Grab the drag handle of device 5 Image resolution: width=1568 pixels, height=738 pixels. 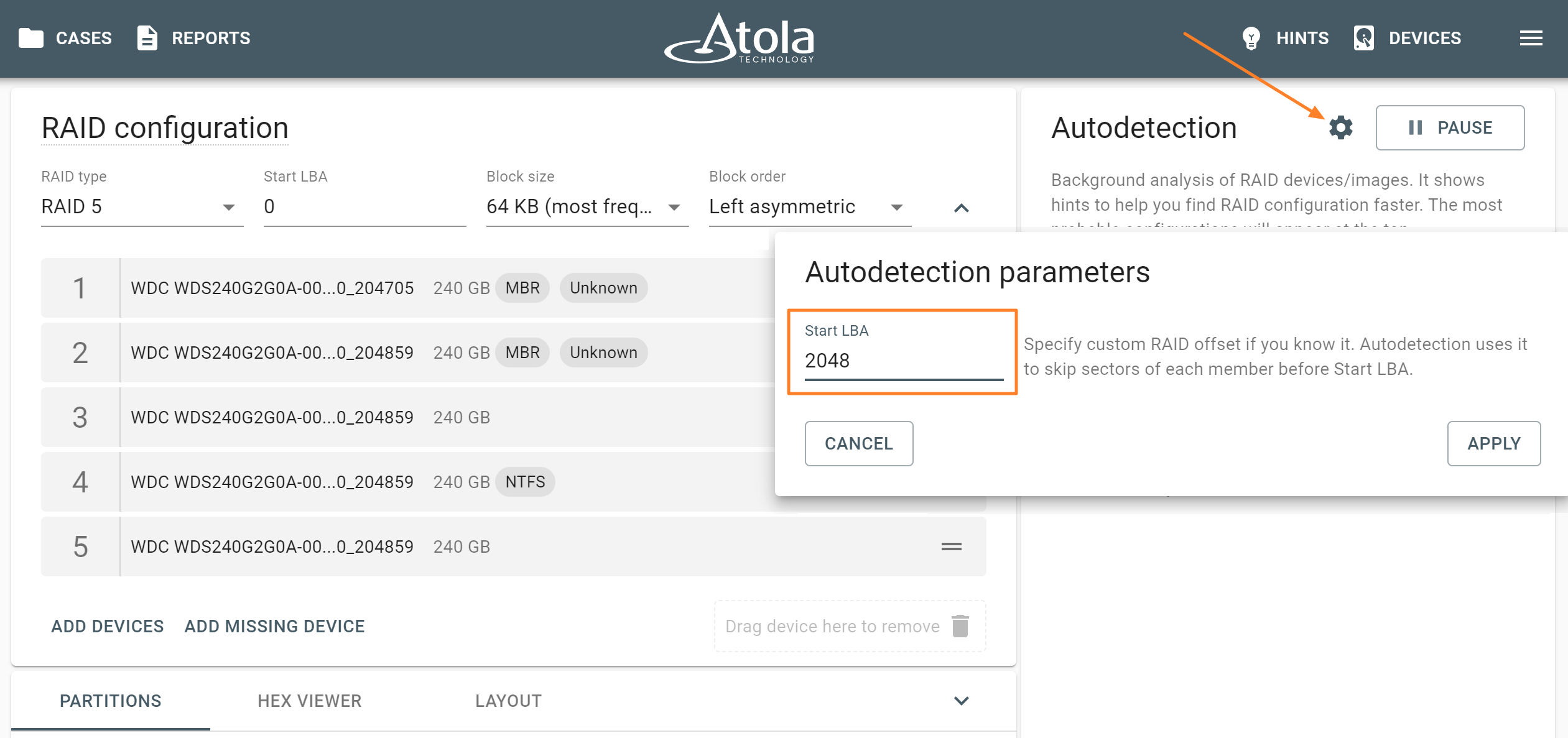point(951,547)
